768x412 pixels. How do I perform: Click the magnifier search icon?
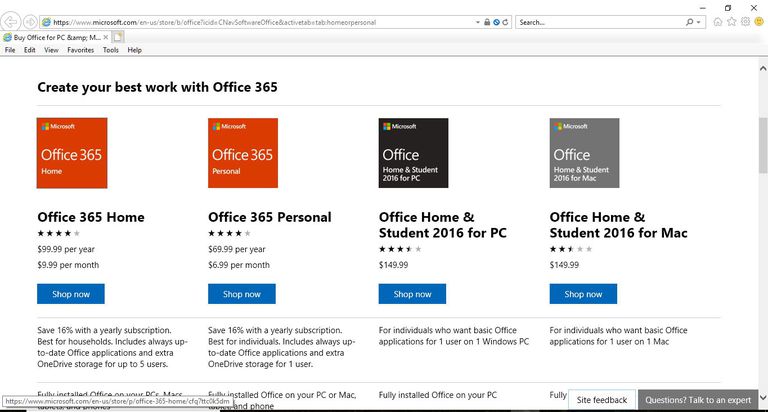(x=690, y=22)
